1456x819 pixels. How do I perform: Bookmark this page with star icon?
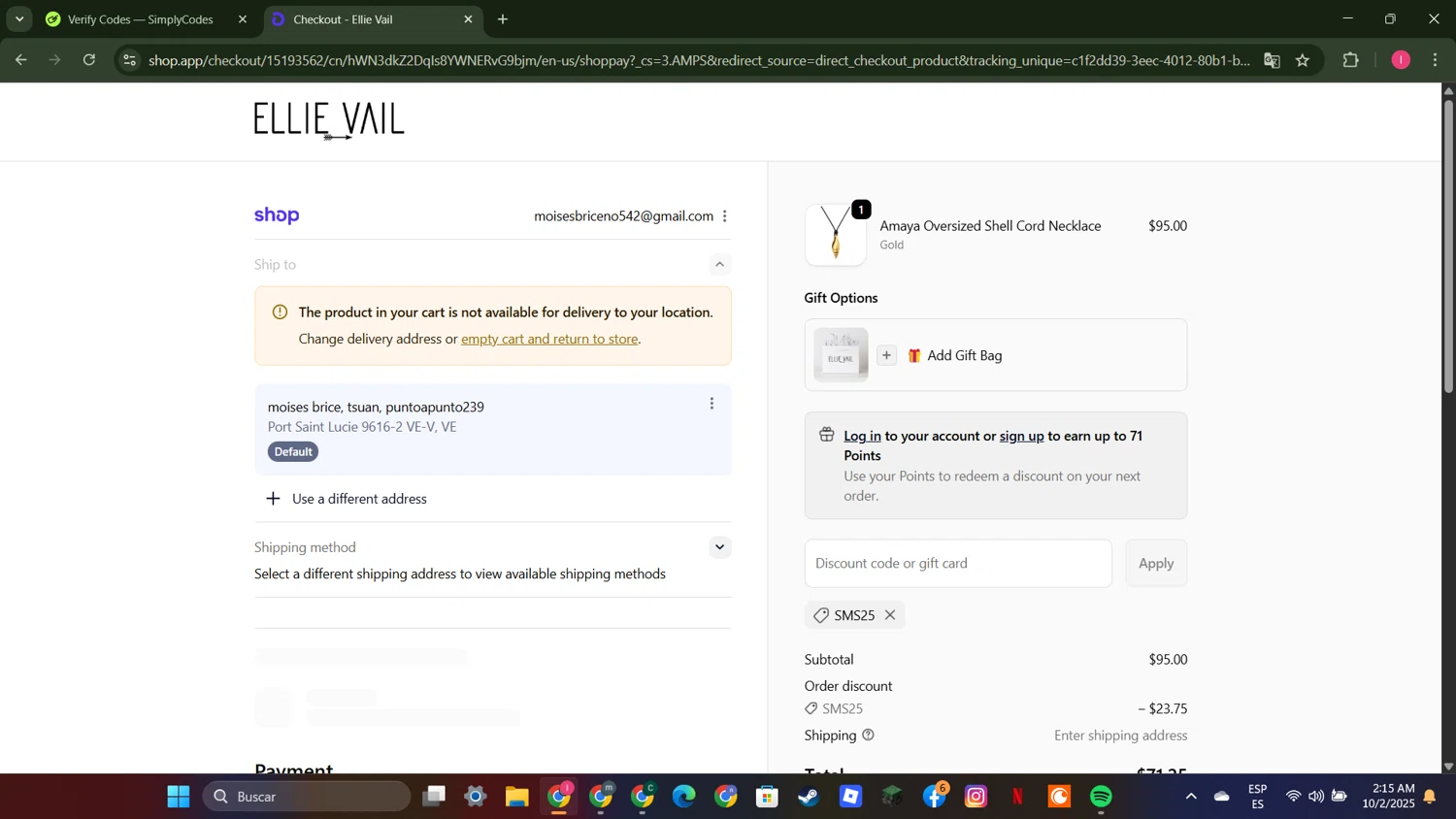(1303, 60)
